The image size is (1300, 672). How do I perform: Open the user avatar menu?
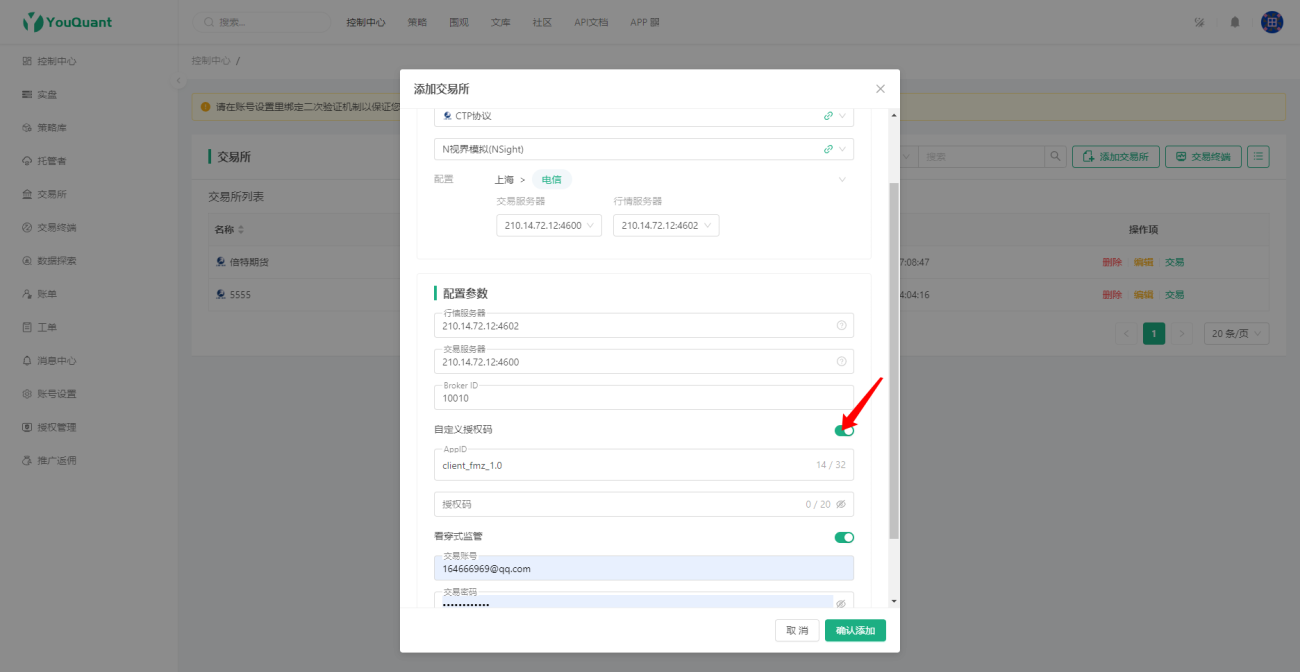point(1272,22)
